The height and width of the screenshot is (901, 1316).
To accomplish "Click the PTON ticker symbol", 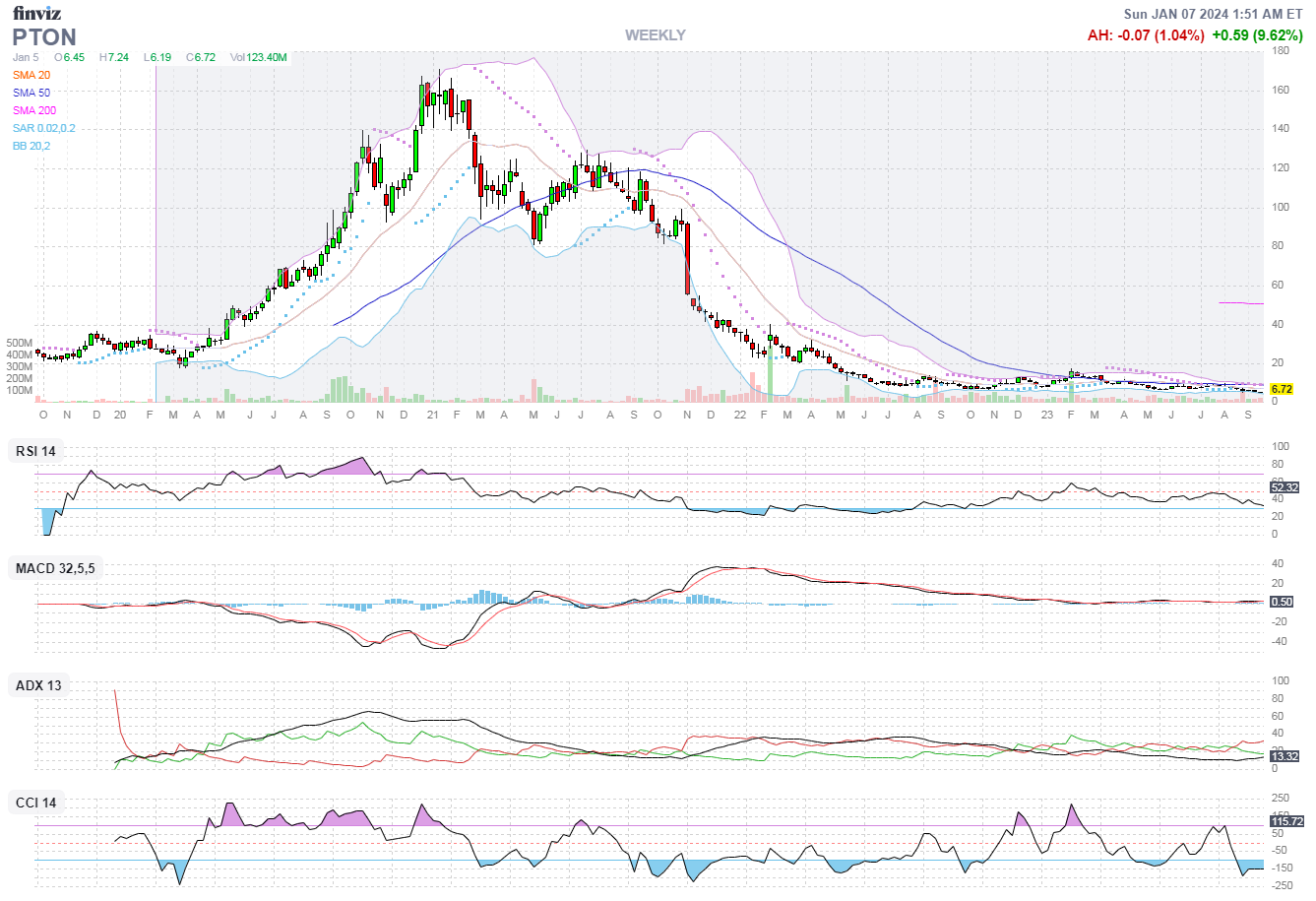I will pos(44,37).
